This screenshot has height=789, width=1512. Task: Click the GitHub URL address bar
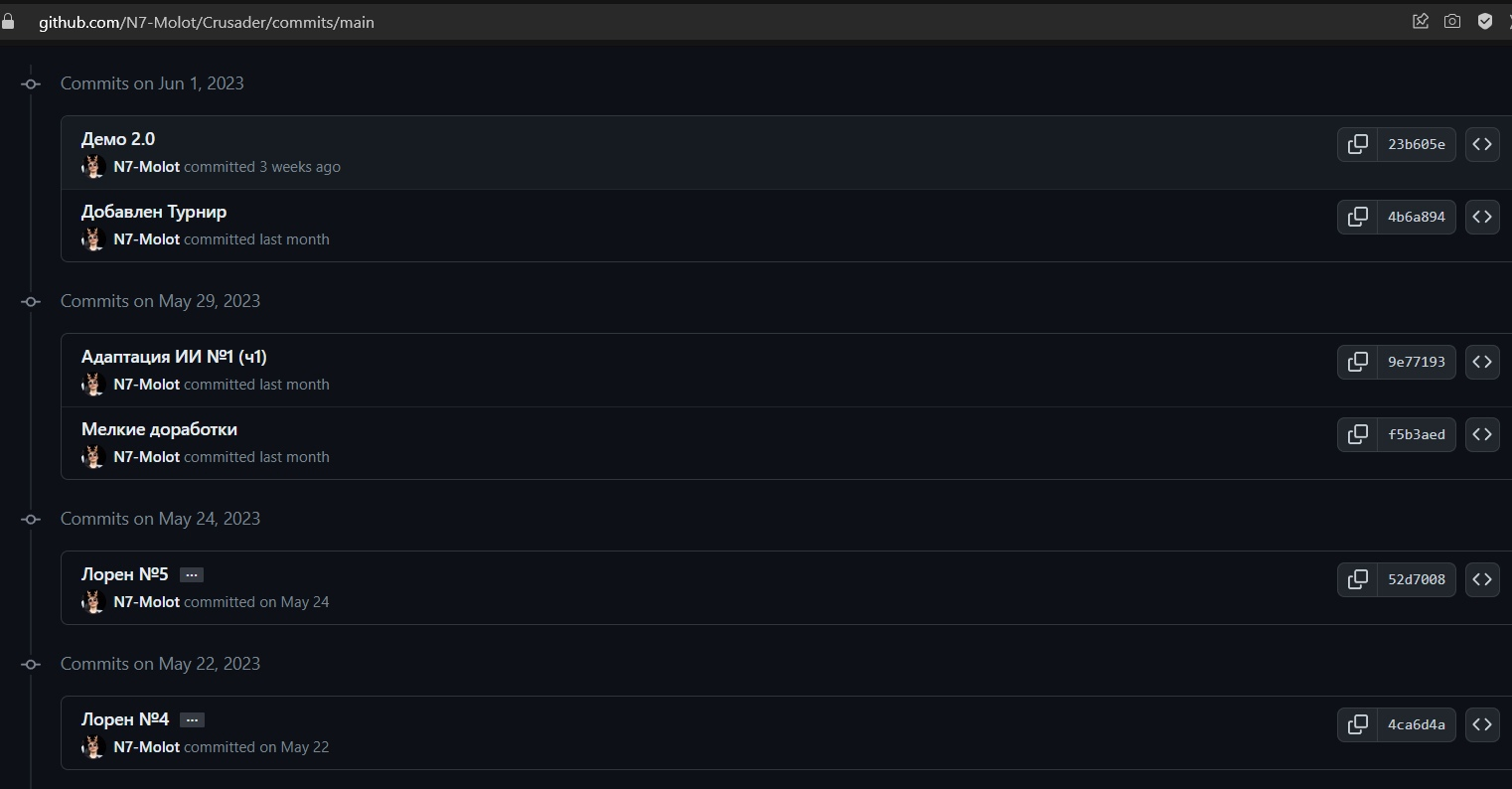click(x=207, y=22)
